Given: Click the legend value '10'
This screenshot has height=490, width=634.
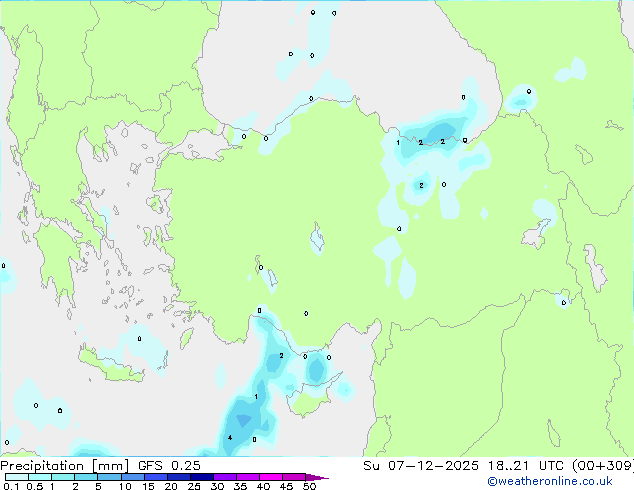Looking at the screenshot, I should [x=125, y=486].
